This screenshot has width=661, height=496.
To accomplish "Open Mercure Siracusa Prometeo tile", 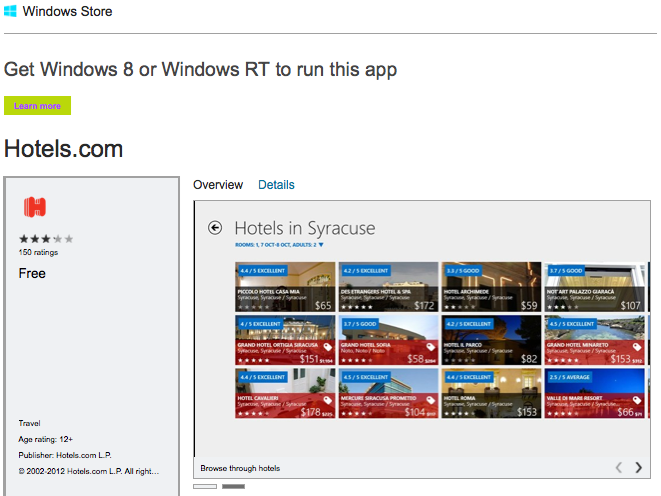I will click(x=388, y=393).
